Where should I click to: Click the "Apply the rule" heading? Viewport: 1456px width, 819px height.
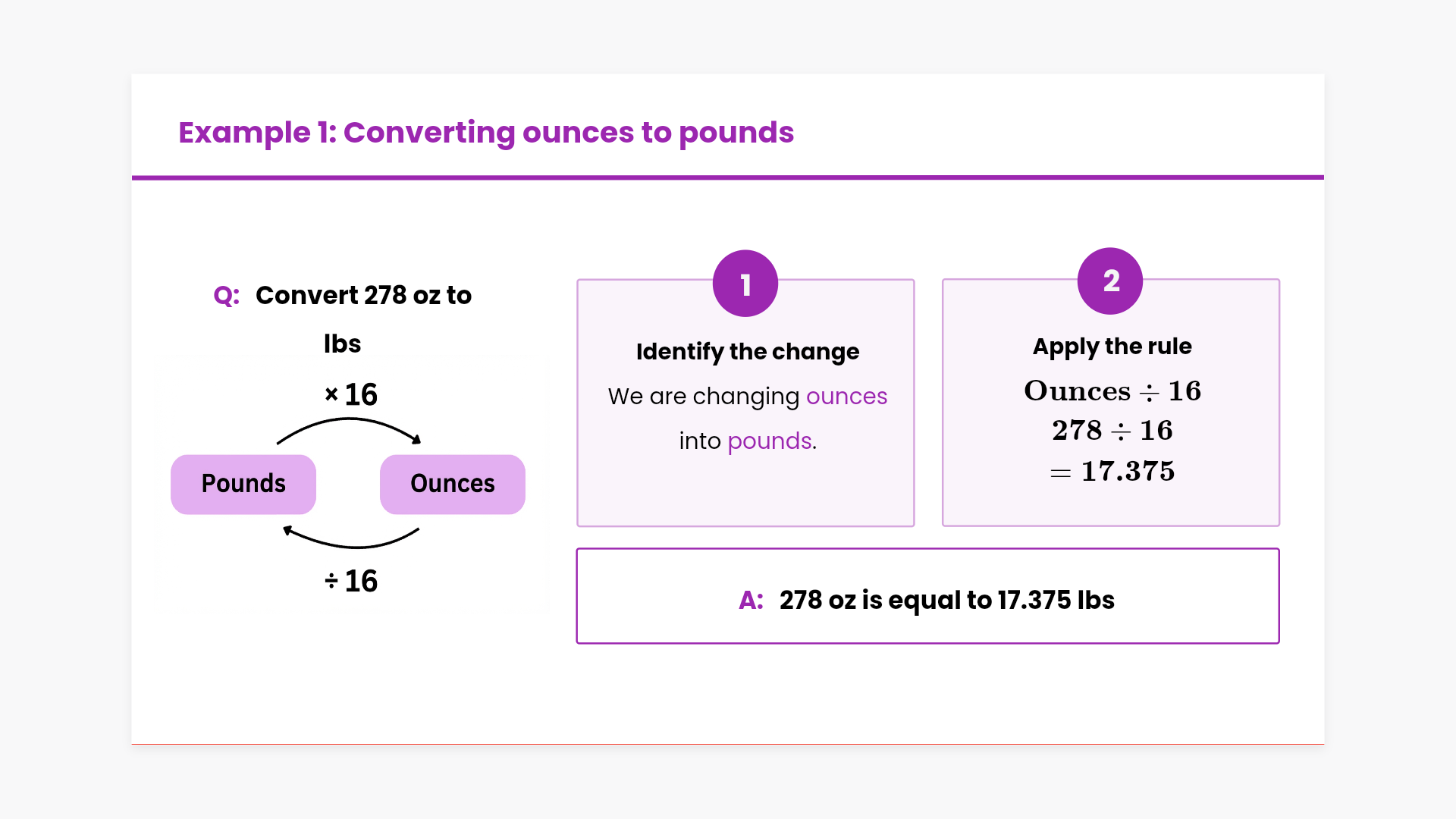coord(1112,347)
